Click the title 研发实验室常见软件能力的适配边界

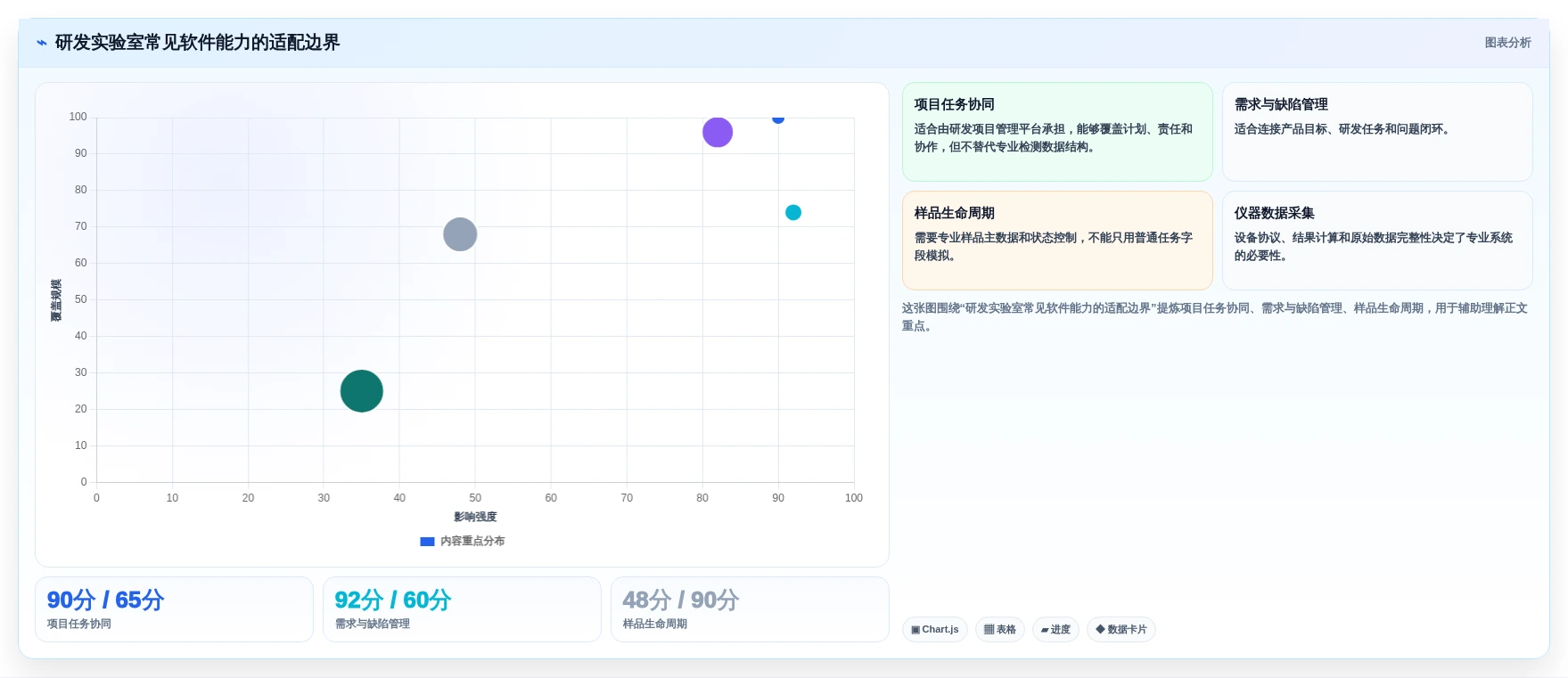pyautogui.click(x=197, y=43)
